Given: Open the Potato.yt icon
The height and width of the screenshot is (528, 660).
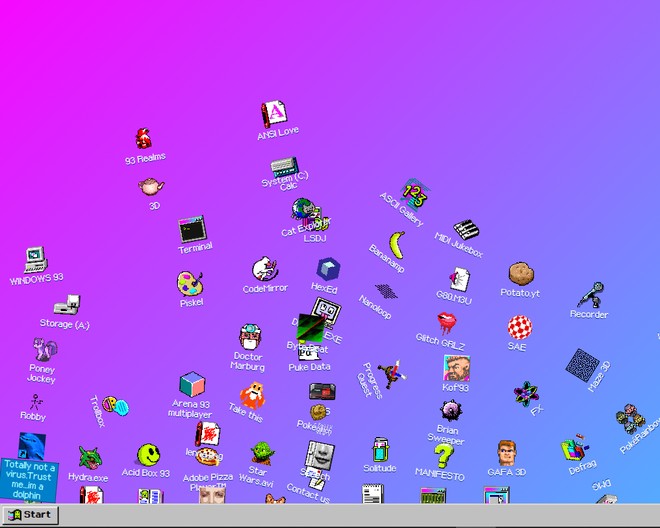Looking at the screenshot, I should 519,274.
